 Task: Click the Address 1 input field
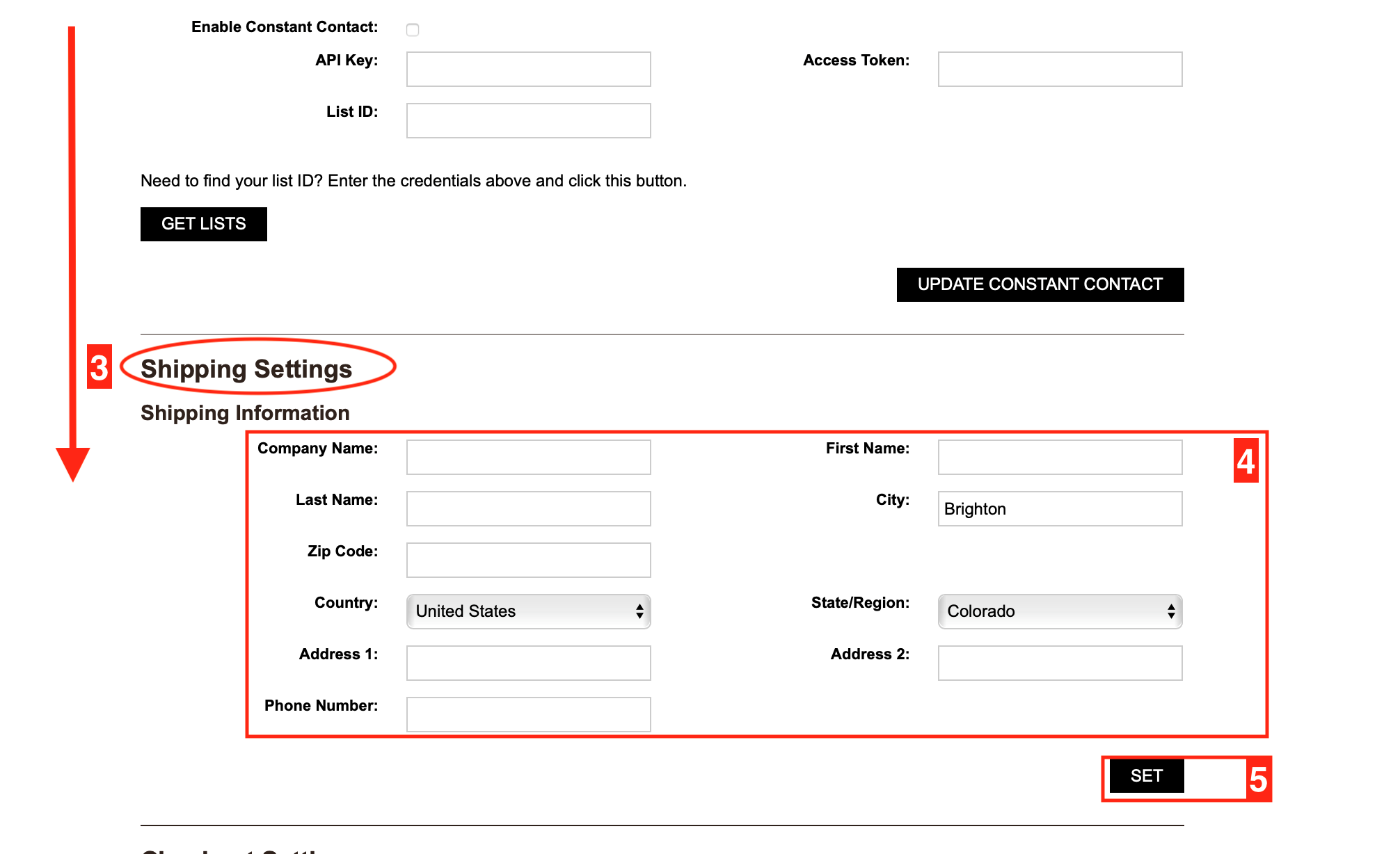point(528,663)
